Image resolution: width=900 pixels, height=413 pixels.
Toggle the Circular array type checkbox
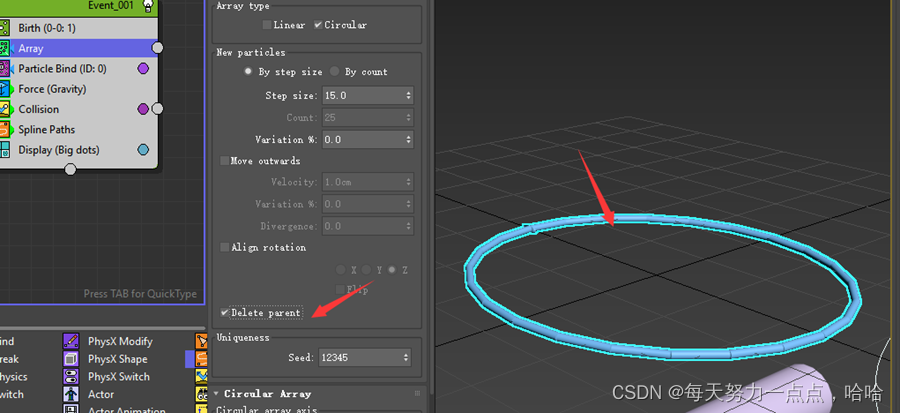click(x=318, y=25)
